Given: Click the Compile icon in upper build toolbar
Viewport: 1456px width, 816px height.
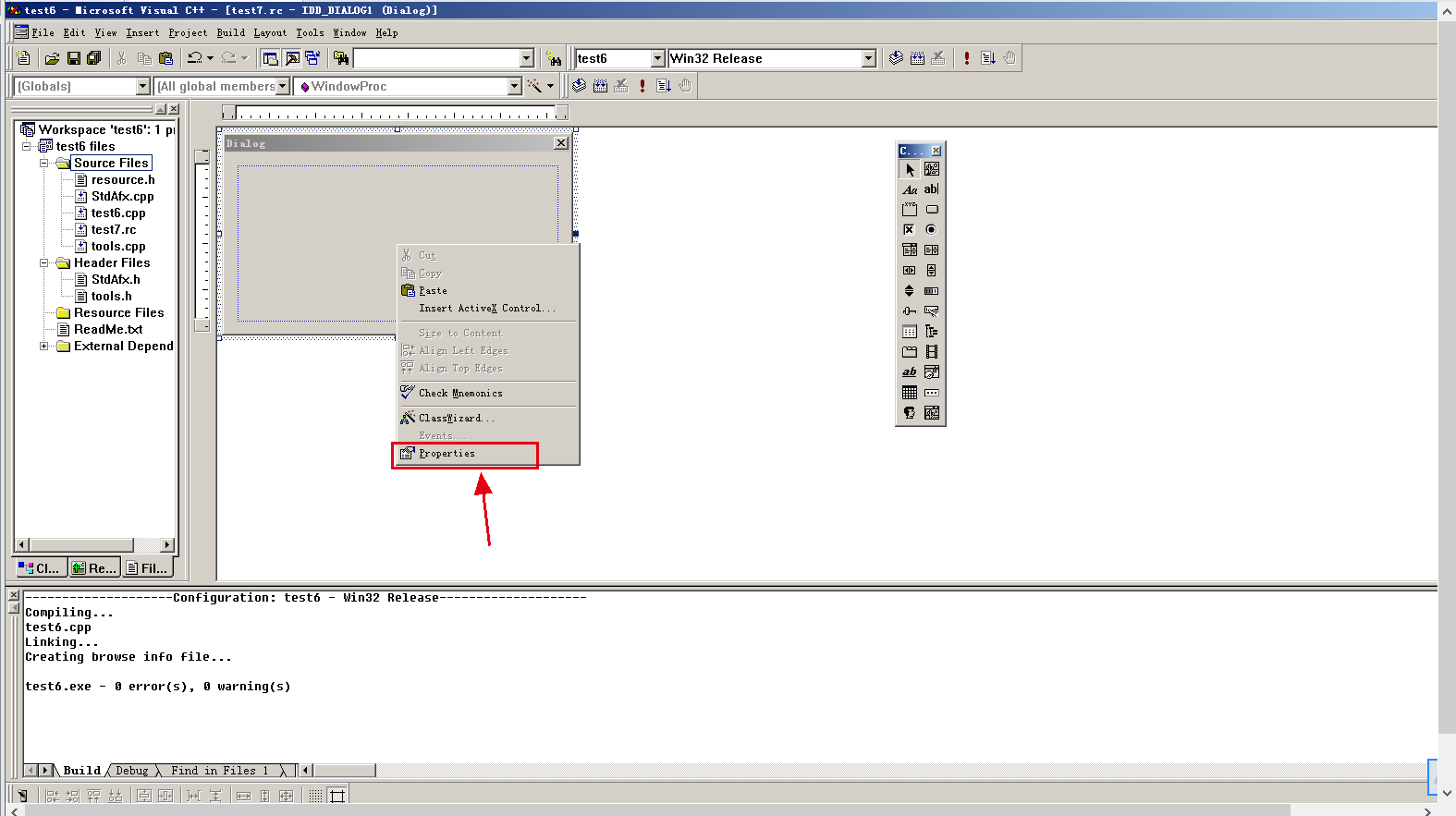Looking at the screenshot, I should coord(896,58).
